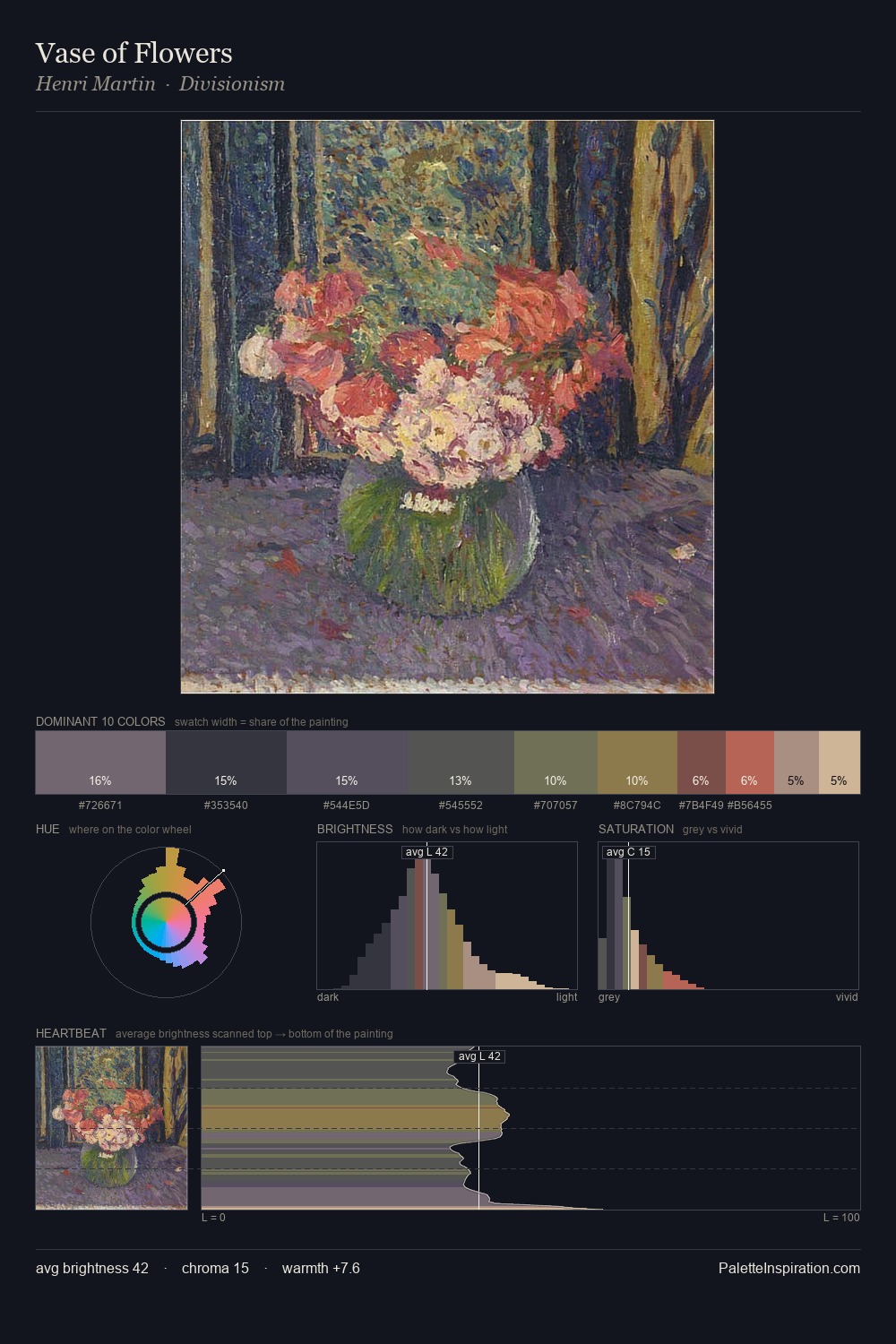Image resolution: width=896 pixels, height=1344 pixels.
Task: Click the hex code #B56455 label
Action: (749, 806)
